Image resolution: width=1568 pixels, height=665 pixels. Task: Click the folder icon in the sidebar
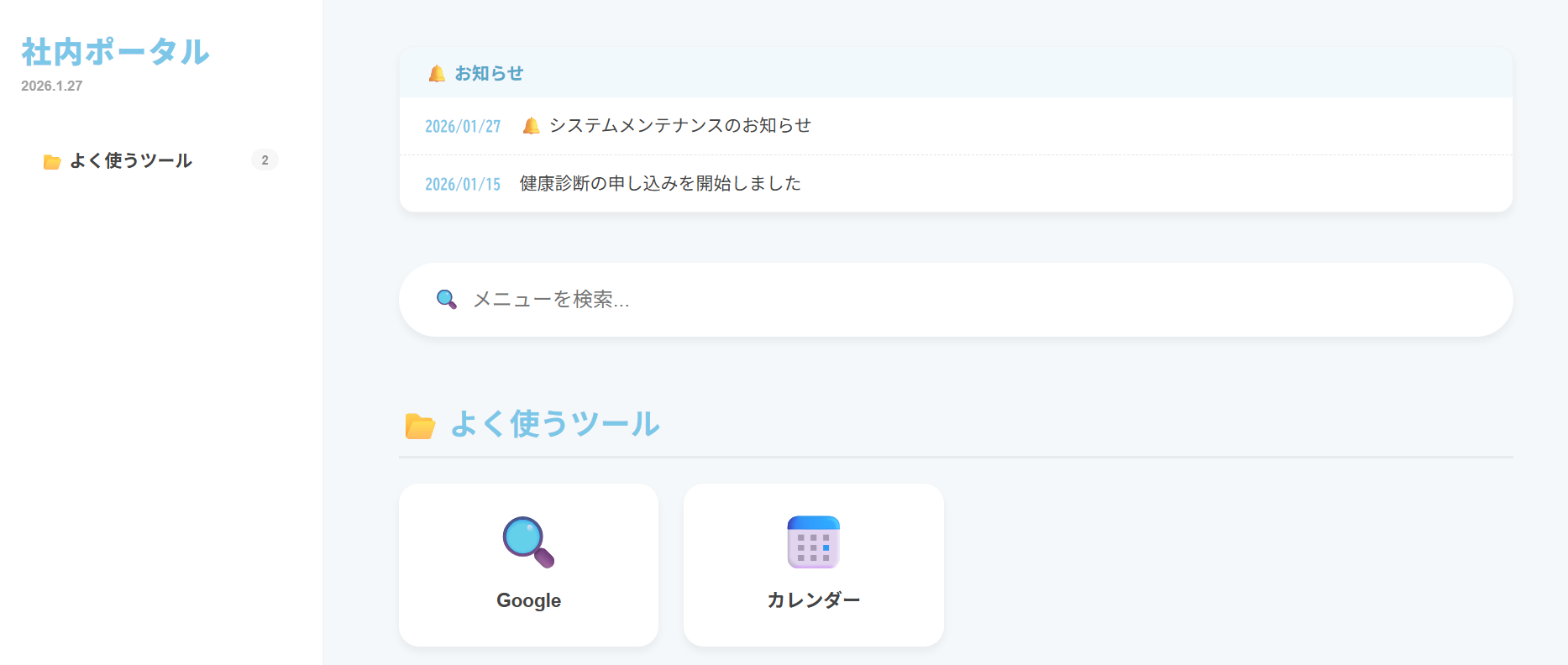point(52,161)
